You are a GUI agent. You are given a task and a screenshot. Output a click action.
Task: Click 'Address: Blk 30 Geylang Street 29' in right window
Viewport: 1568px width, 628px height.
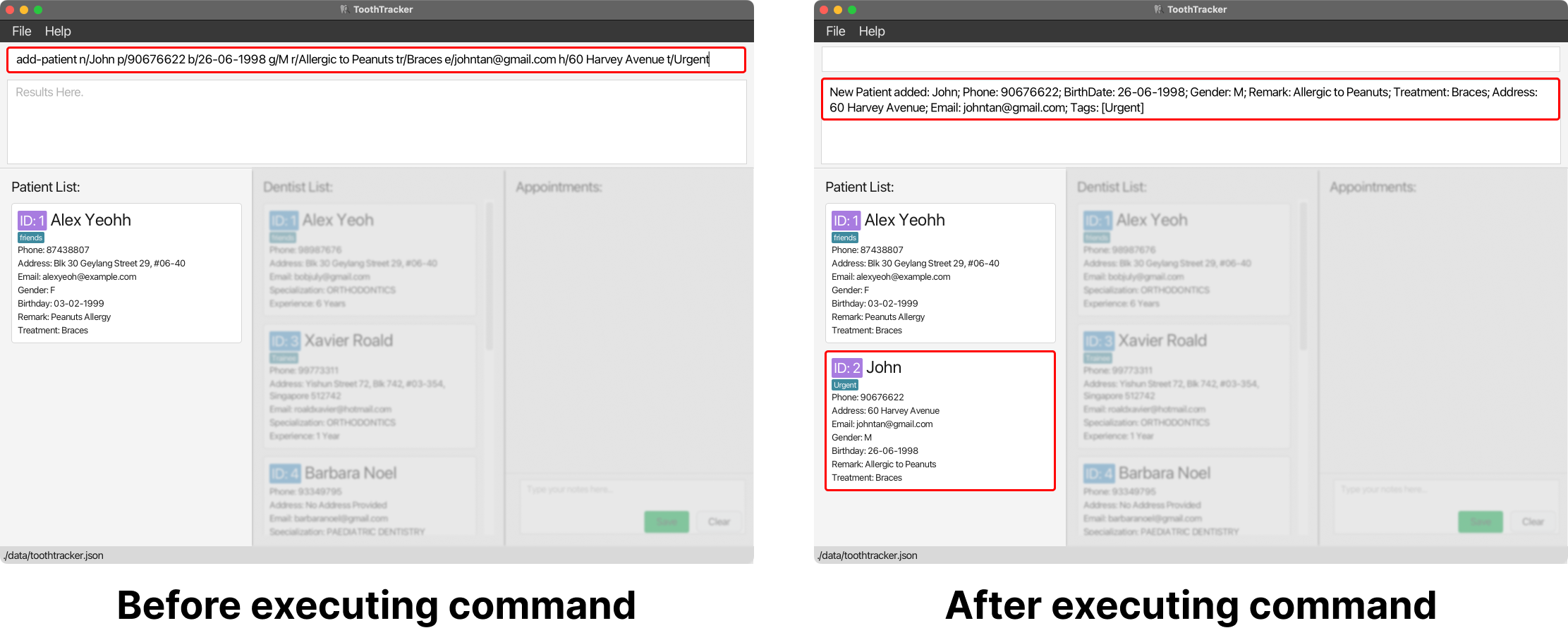pos(916,264)
